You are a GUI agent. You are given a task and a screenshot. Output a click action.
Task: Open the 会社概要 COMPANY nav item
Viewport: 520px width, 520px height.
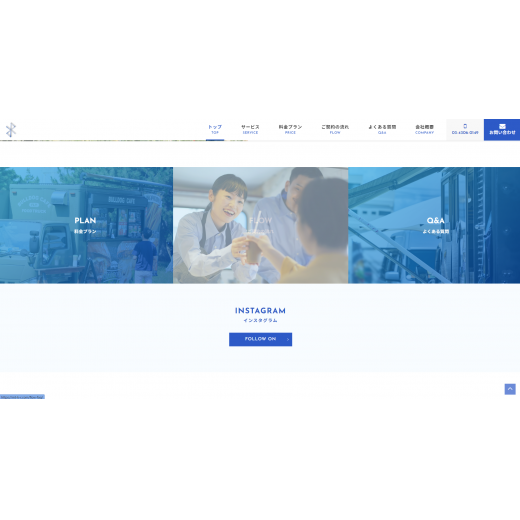[x=424, y=129]
